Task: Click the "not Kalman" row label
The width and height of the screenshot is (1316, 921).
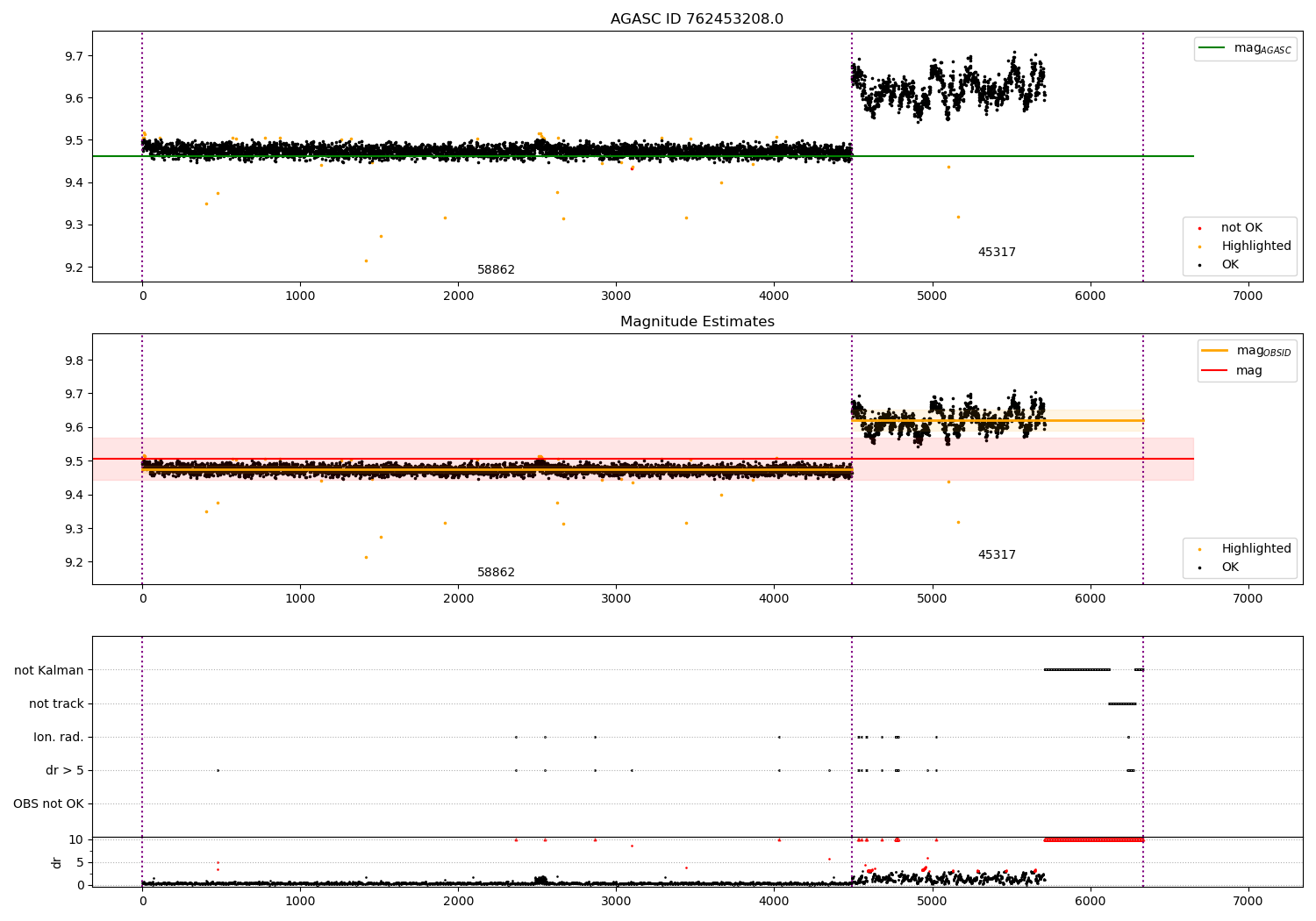Action: coord(49,671)
